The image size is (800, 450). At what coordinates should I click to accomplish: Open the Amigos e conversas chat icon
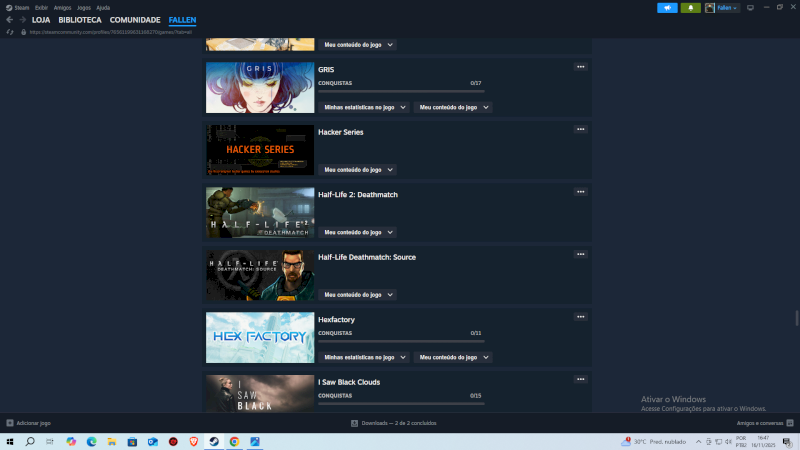[x=790, y=423]
